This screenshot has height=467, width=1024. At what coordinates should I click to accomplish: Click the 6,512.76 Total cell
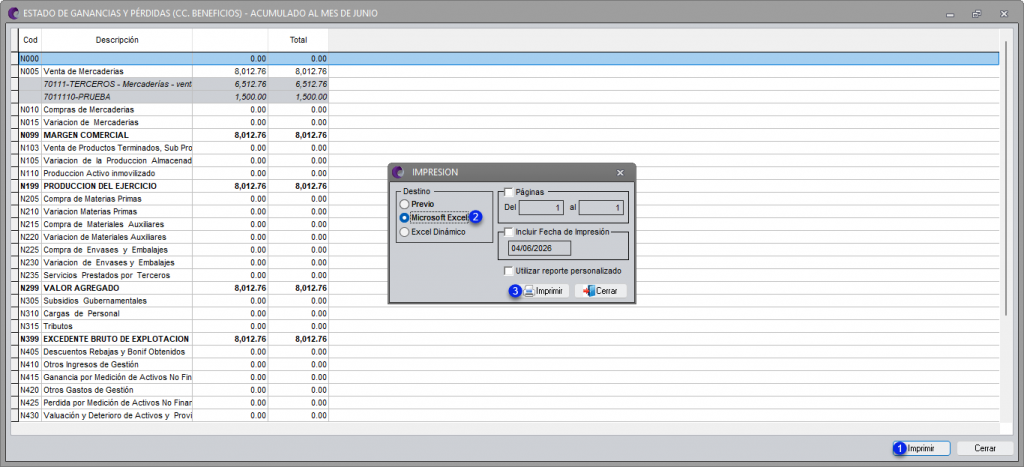[298, 84]
